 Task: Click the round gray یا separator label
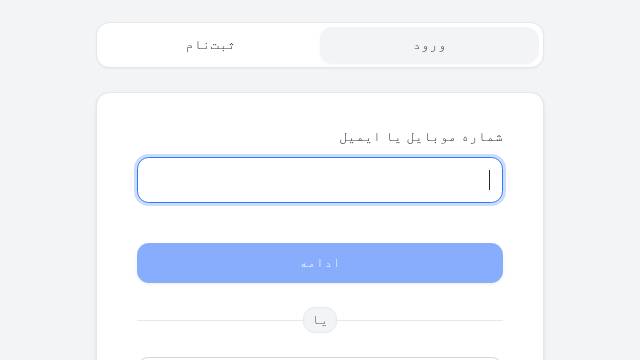click(320, 320)
